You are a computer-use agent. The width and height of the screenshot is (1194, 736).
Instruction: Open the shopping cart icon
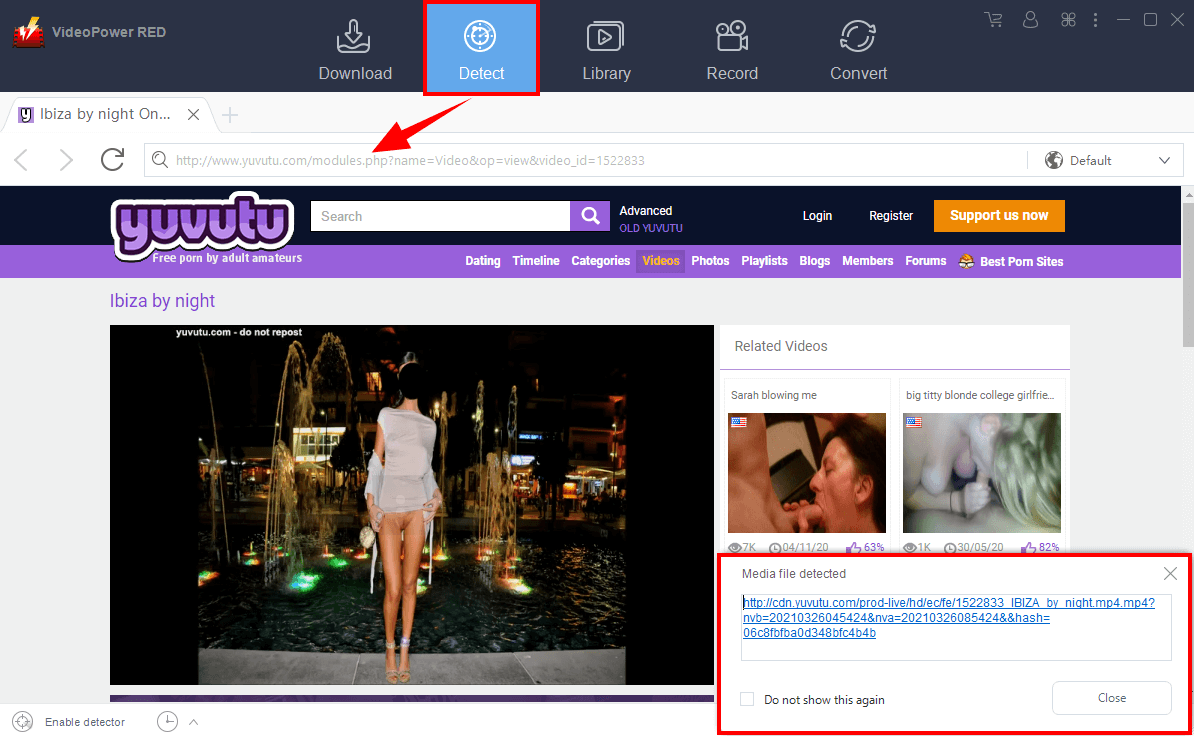[993, 20]
